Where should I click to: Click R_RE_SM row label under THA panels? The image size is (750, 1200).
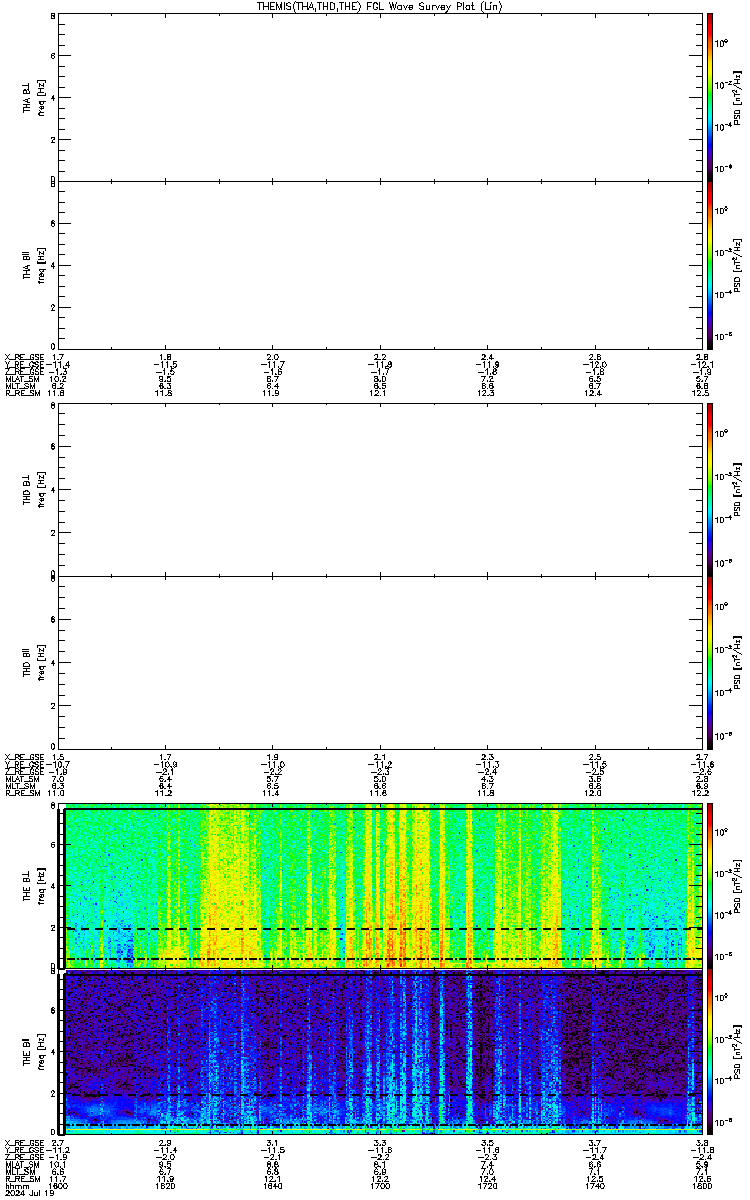pyautogui.click(x=22, y=393)
